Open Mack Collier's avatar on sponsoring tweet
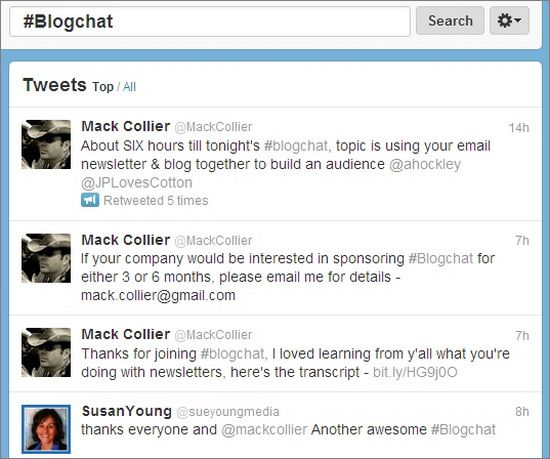 tap(46, 258)
